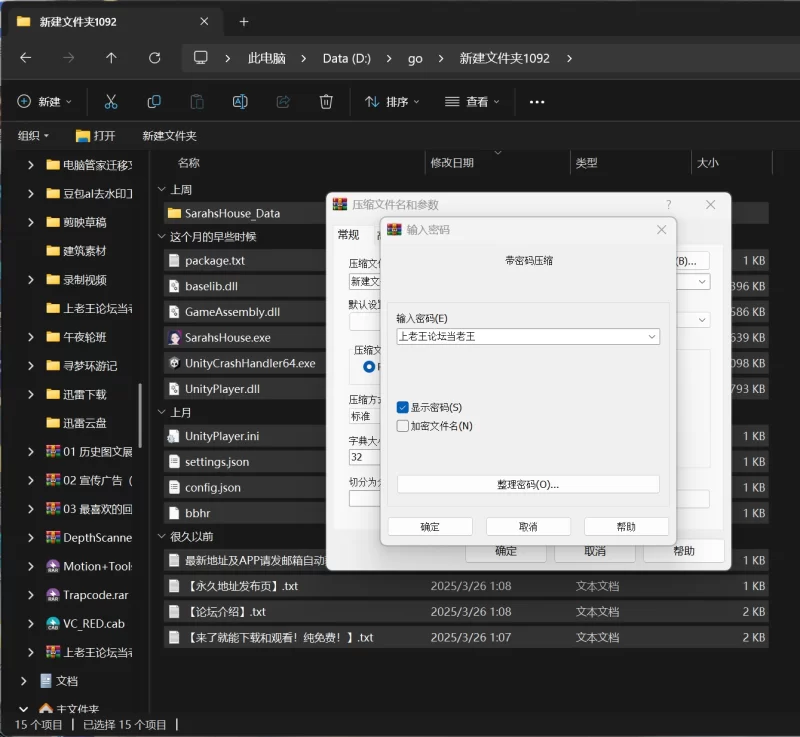Collapse the 上周 group
This screenshot has height=737, width=800.
click(162, 189)
